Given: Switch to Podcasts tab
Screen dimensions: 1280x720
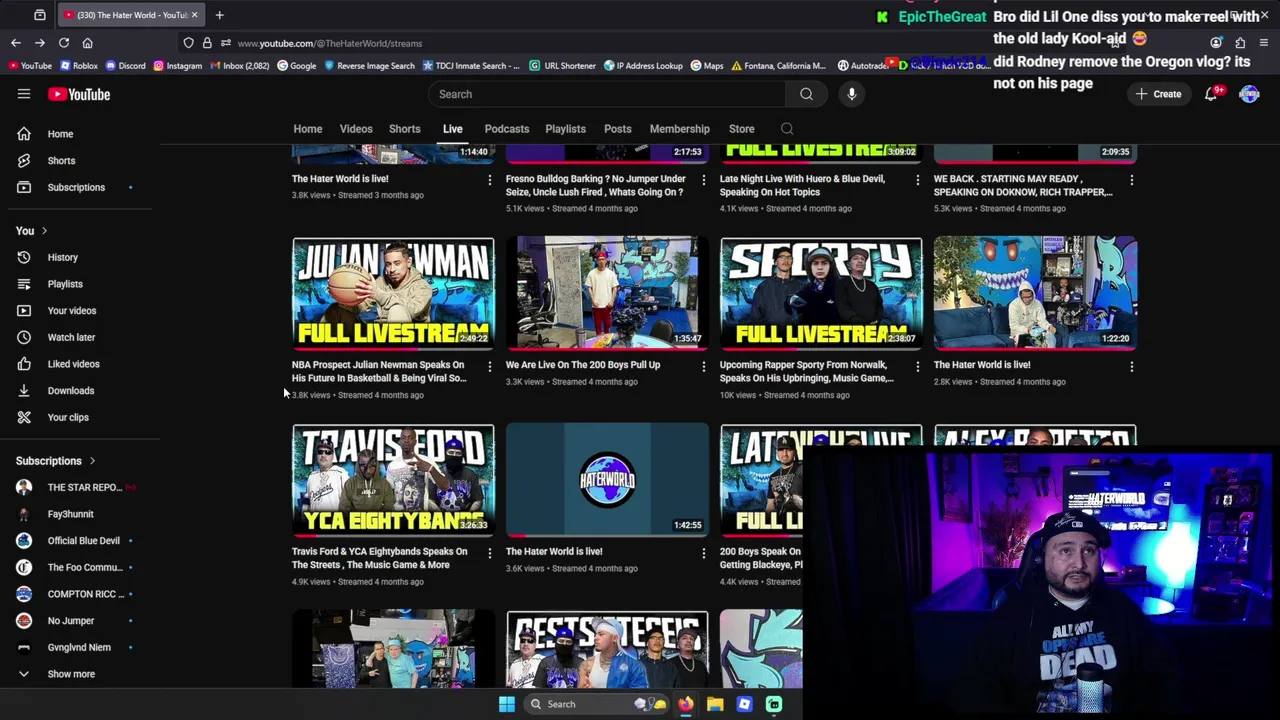Looking at the screenshot, I should pyautogui.click(x=507, y=129).
